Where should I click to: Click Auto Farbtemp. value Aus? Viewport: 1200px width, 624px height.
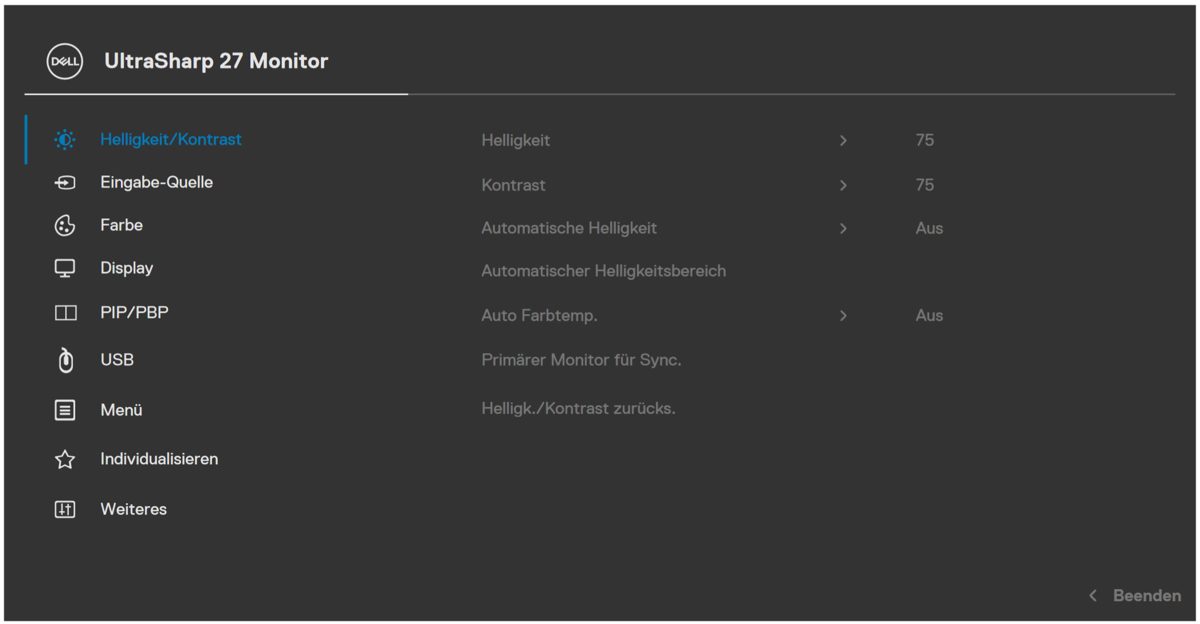[x=929, y=316]
